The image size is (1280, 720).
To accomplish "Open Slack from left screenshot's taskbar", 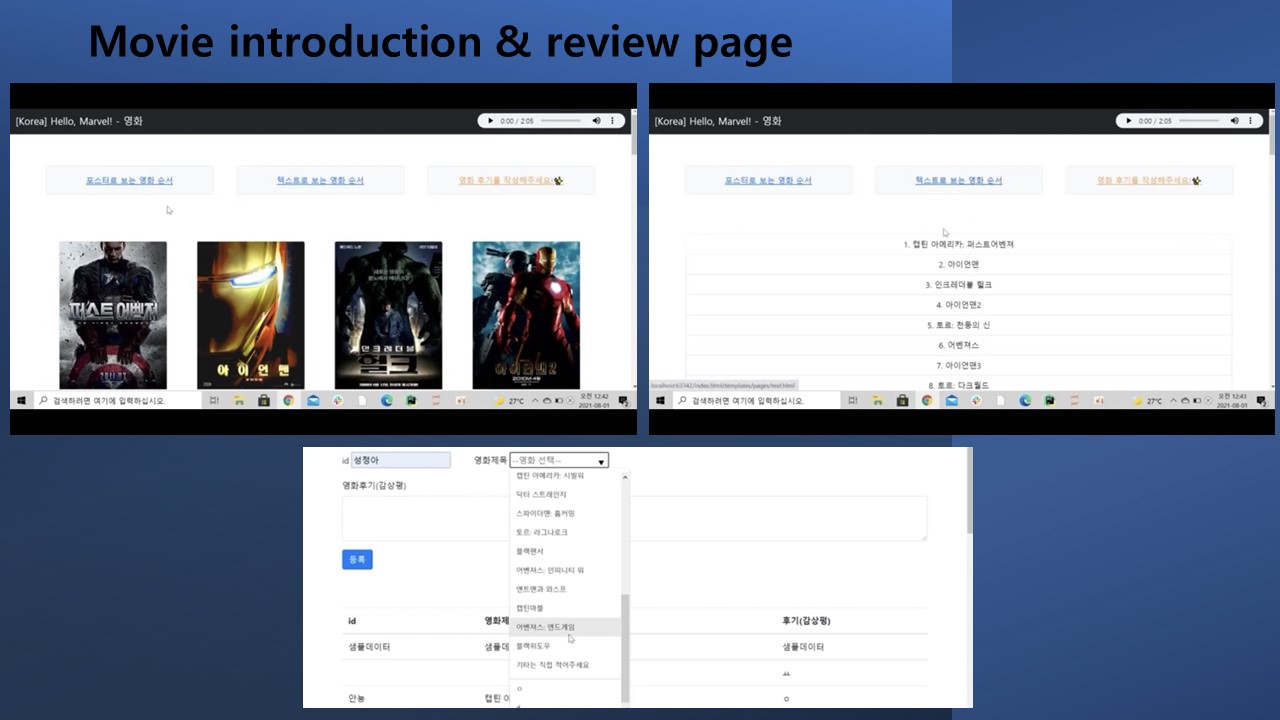I will (x=338, y=400).
